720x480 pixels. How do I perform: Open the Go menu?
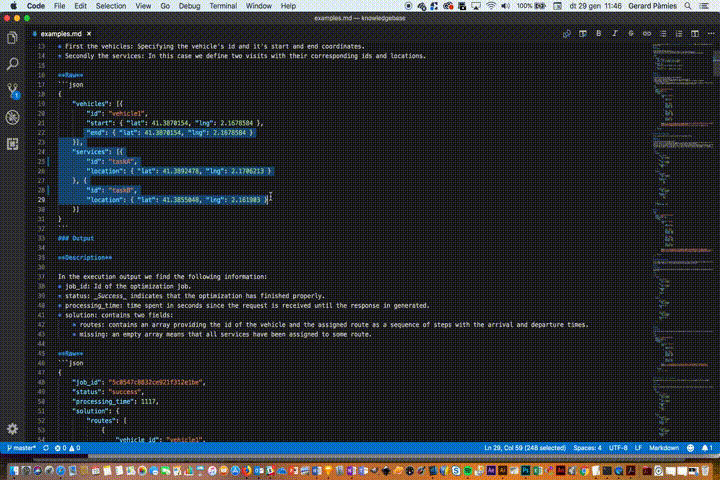coord(165,6)
